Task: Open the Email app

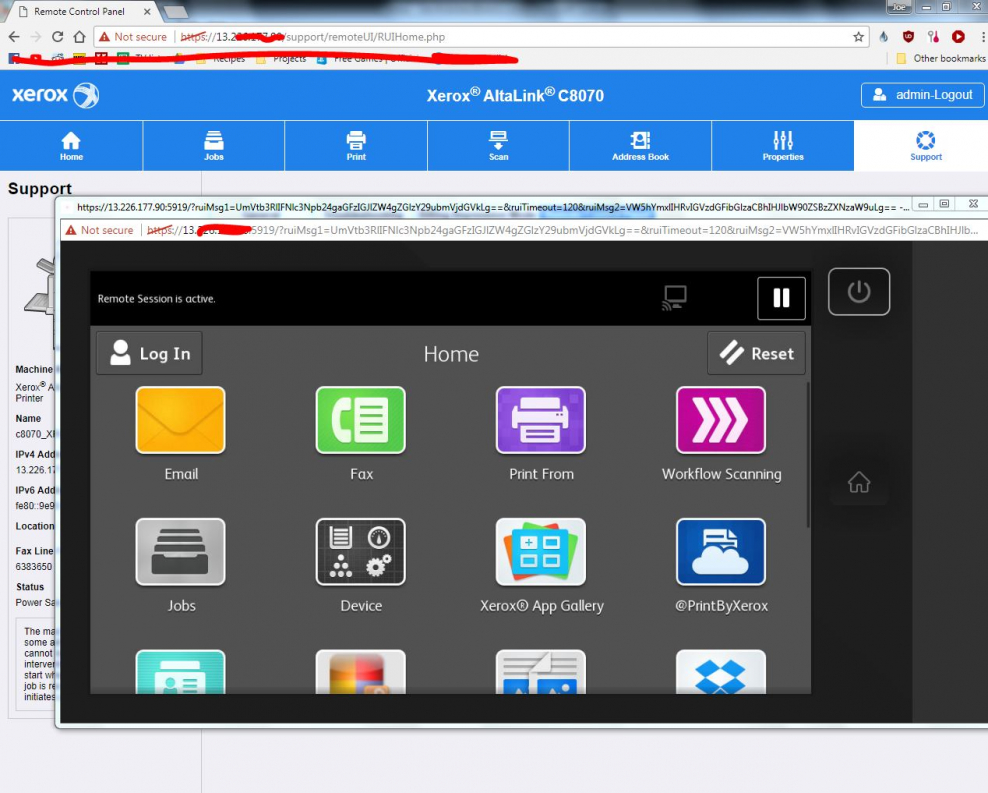Action: coord(180,420)
